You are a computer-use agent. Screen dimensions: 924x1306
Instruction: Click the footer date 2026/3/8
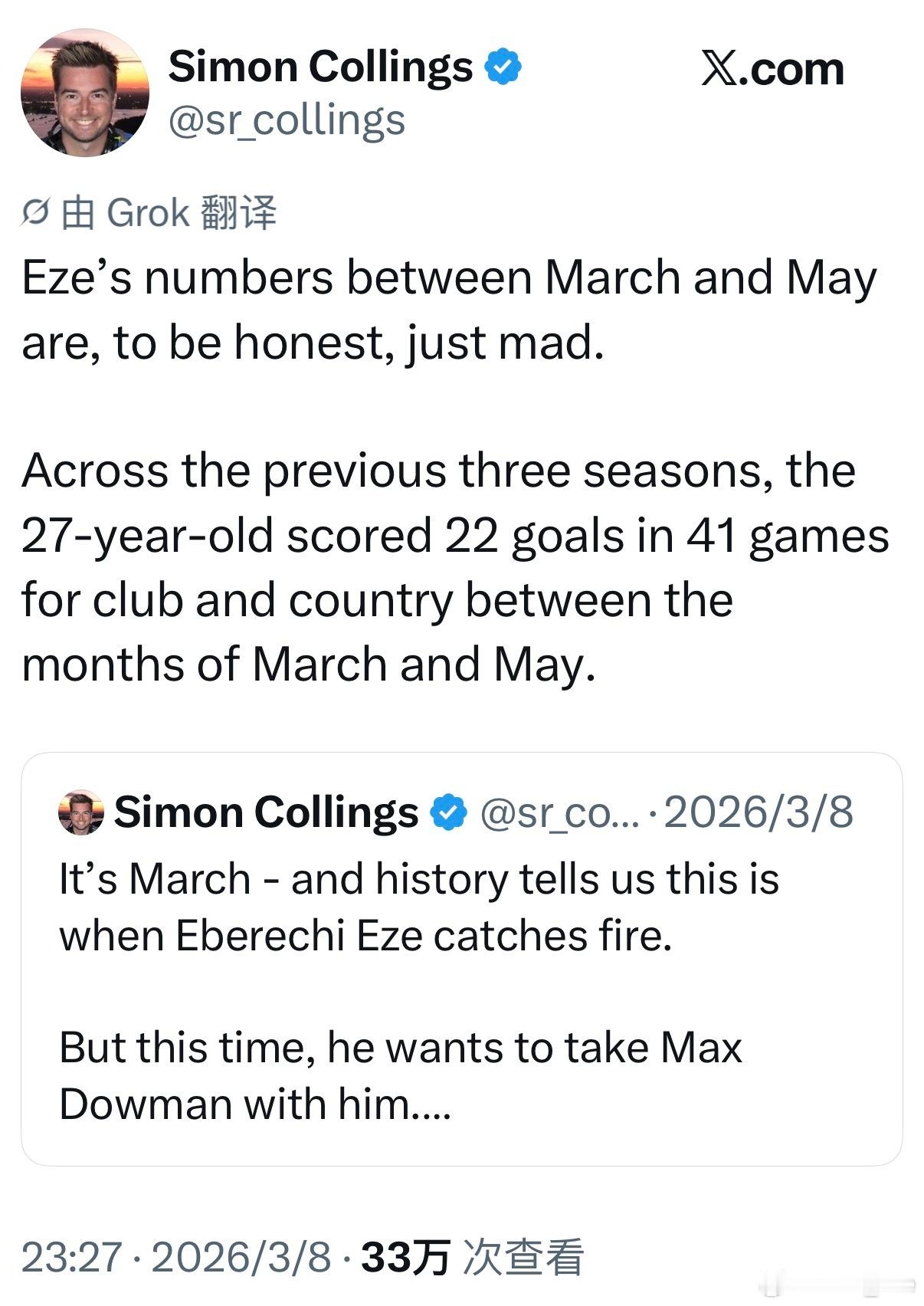coord(241,1258)
